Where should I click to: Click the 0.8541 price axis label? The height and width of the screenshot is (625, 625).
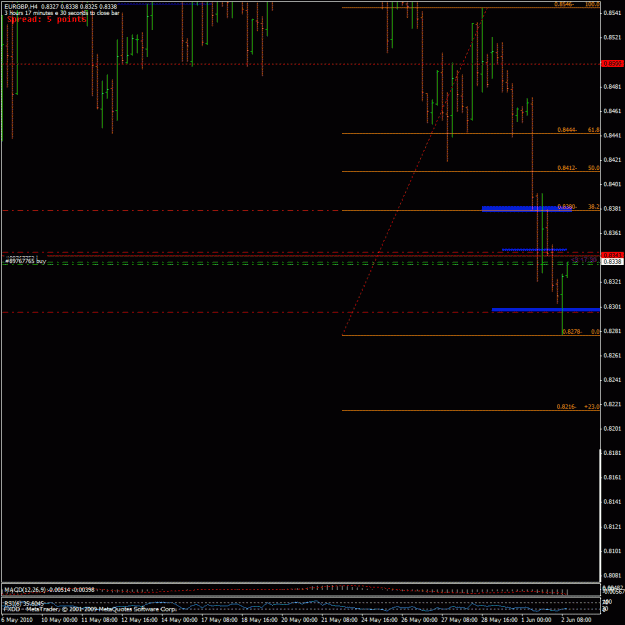pyautogui.click(x=612, y=13)
